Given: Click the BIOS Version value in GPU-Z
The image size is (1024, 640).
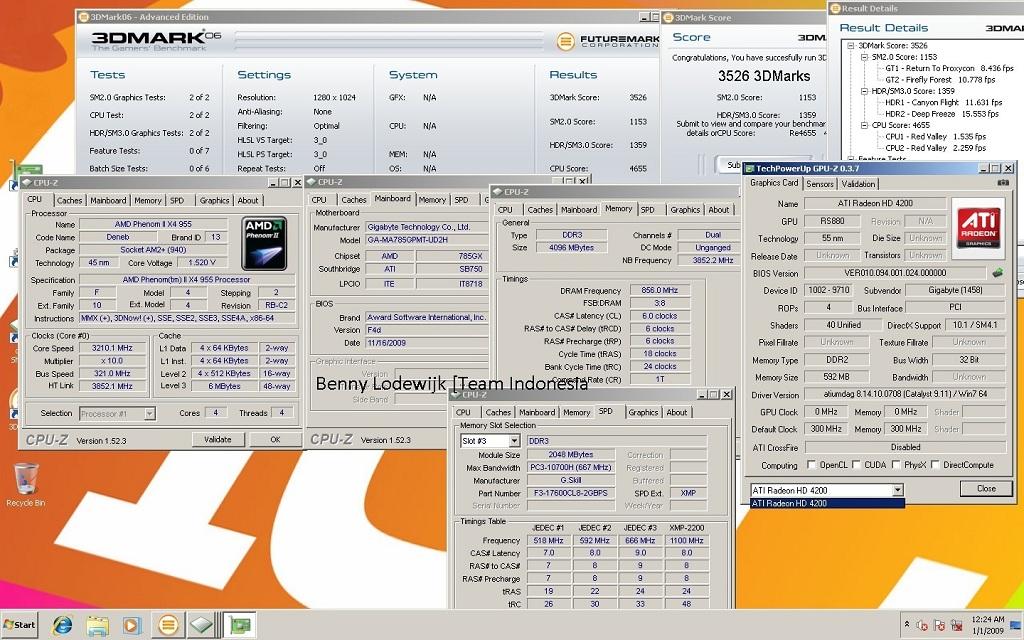Looking at the screenshot, I should pyautogui.click(x=895, y=273).
